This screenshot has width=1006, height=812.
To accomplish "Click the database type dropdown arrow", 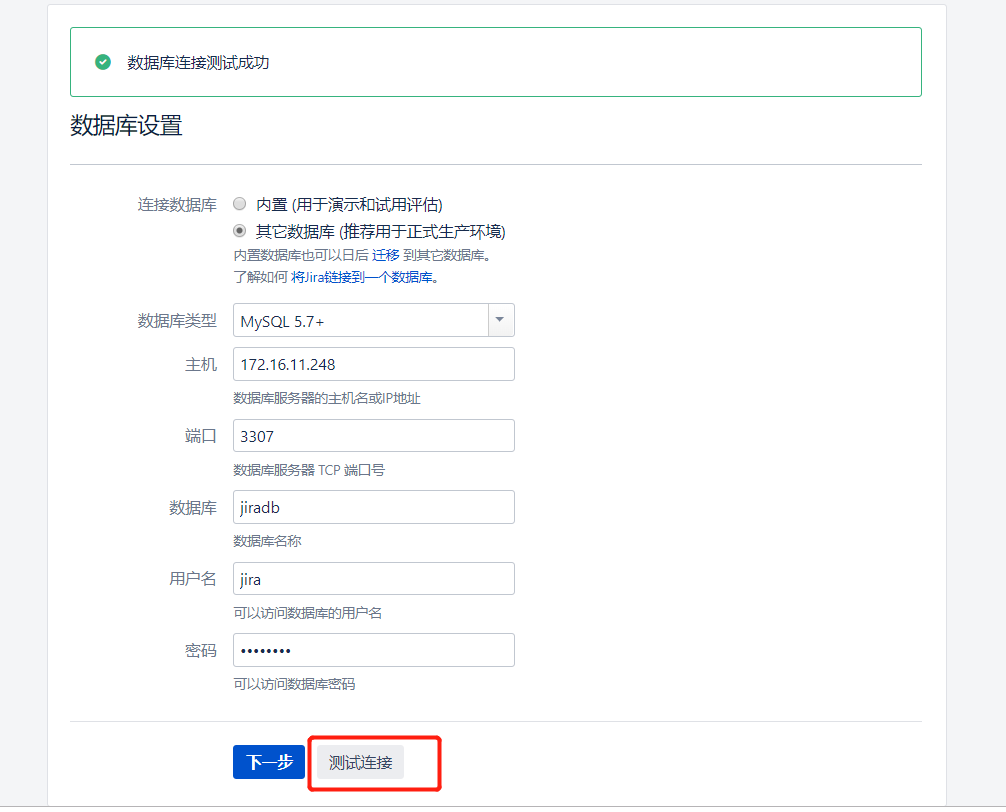I will click(501, 320).
